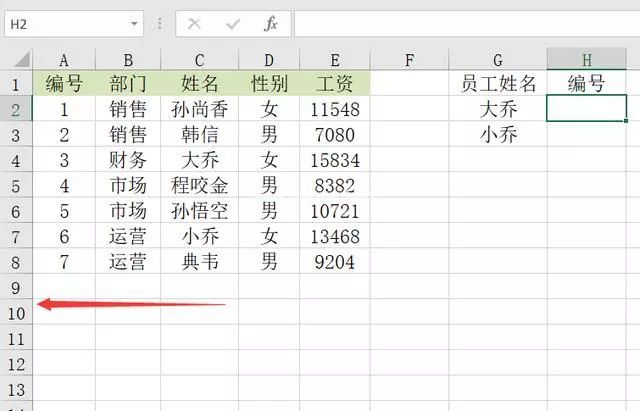Select the active cell H2
Viewport: 640px width, 411px height.
pos(587,109)
